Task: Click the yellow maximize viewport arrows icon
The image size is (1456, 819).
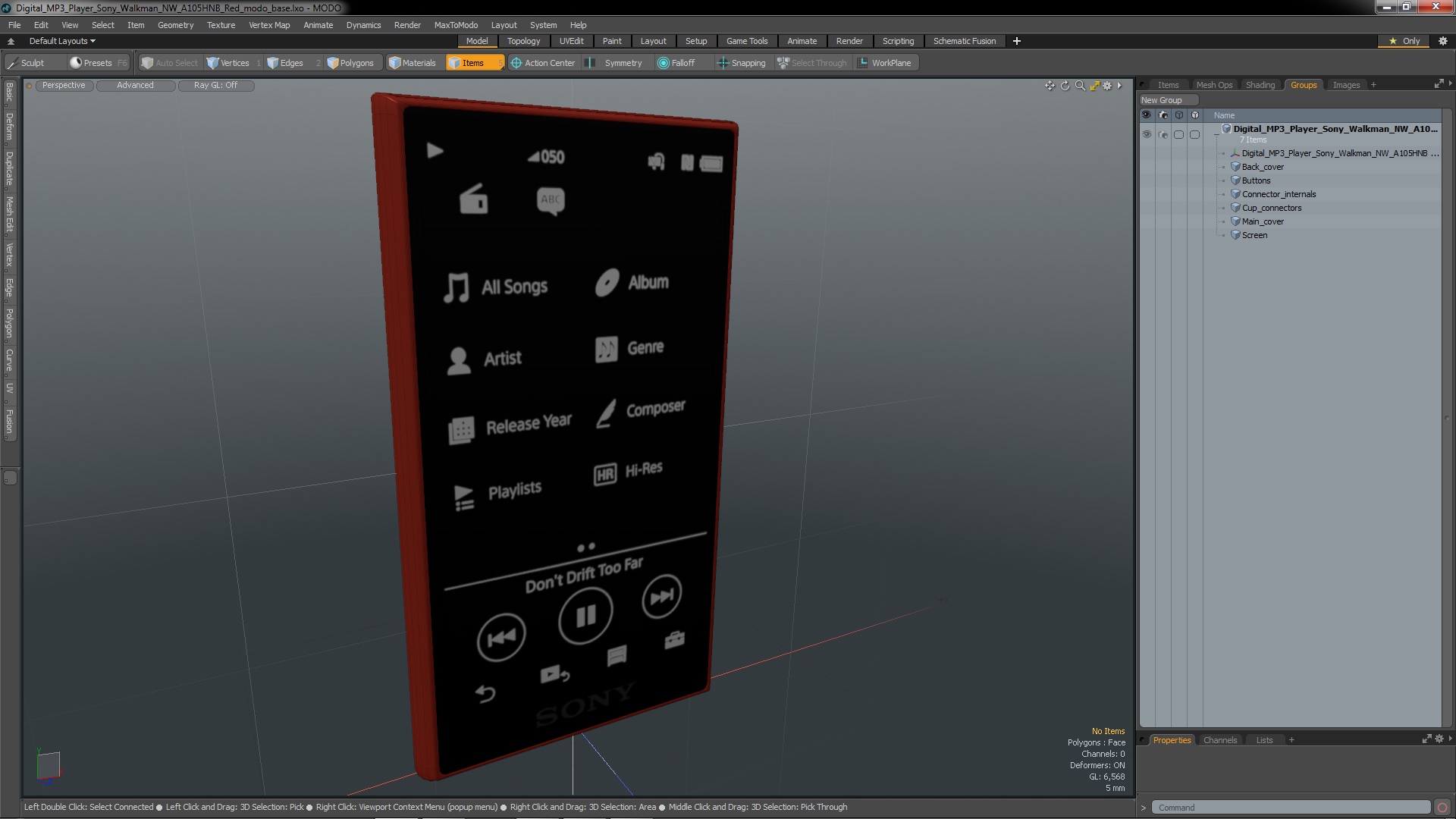Action: (x=1094, y=86)
